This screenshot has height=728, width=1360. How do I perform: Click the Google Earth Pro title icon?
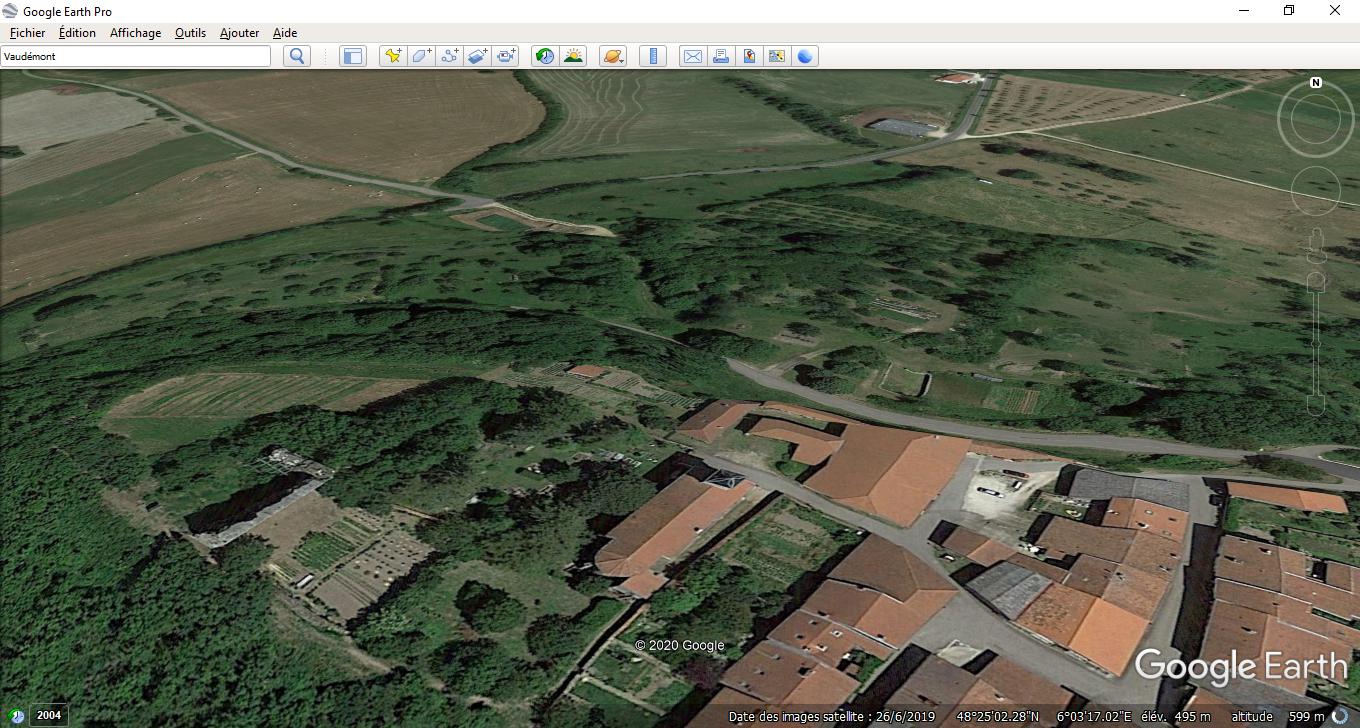10,11
